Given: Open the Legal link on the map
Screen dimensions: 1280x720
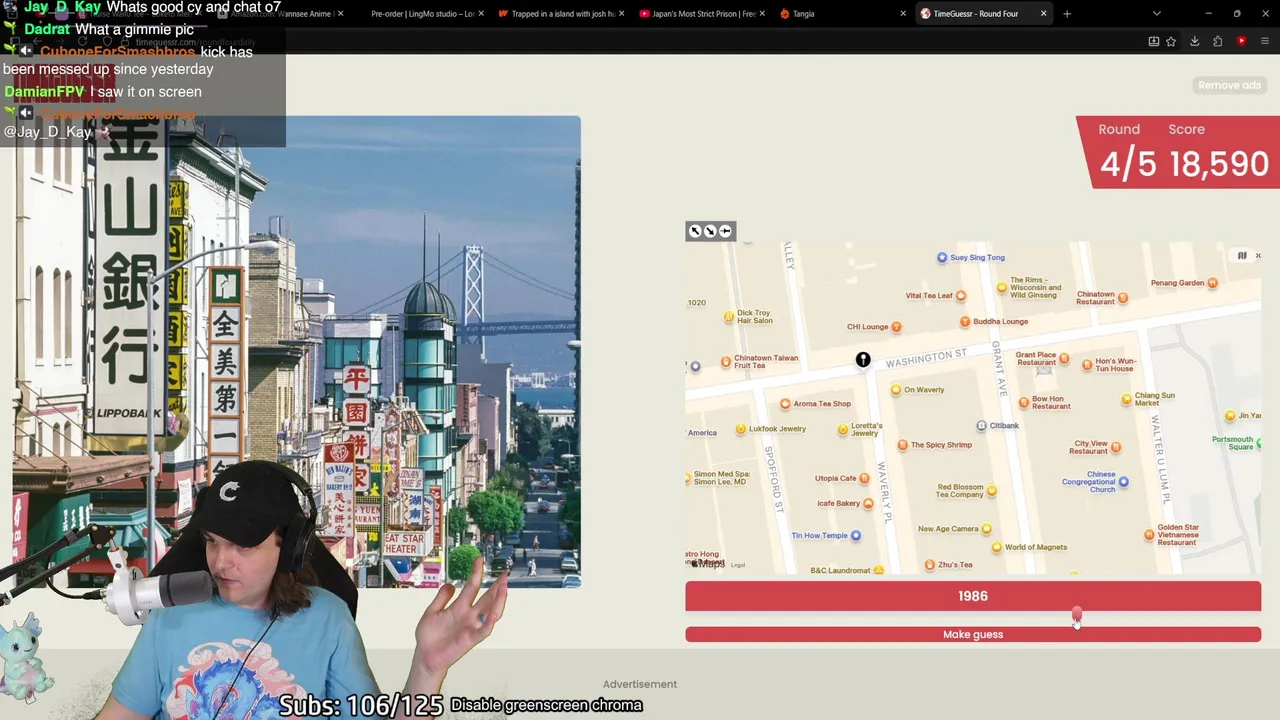Looking at the screenshot, I should (738, 565).
